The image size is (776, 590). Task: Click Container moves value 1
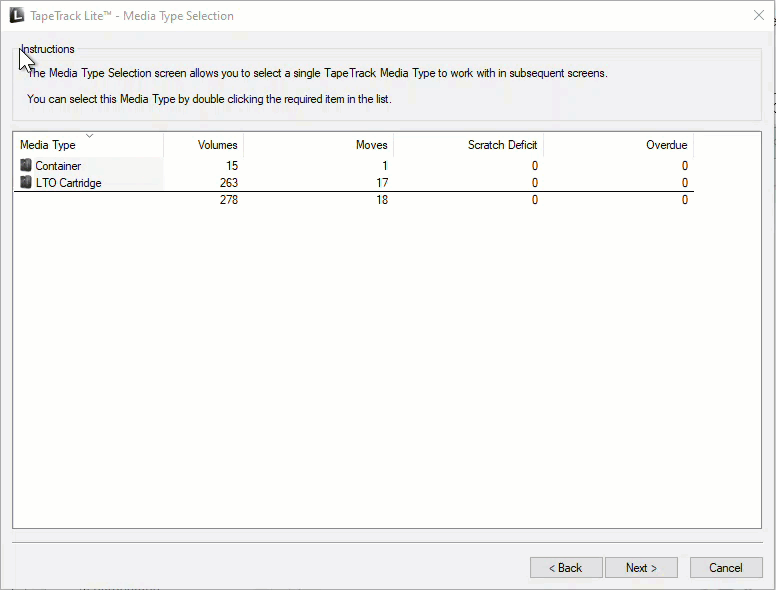pyautogui.click(x=385, y=166)
